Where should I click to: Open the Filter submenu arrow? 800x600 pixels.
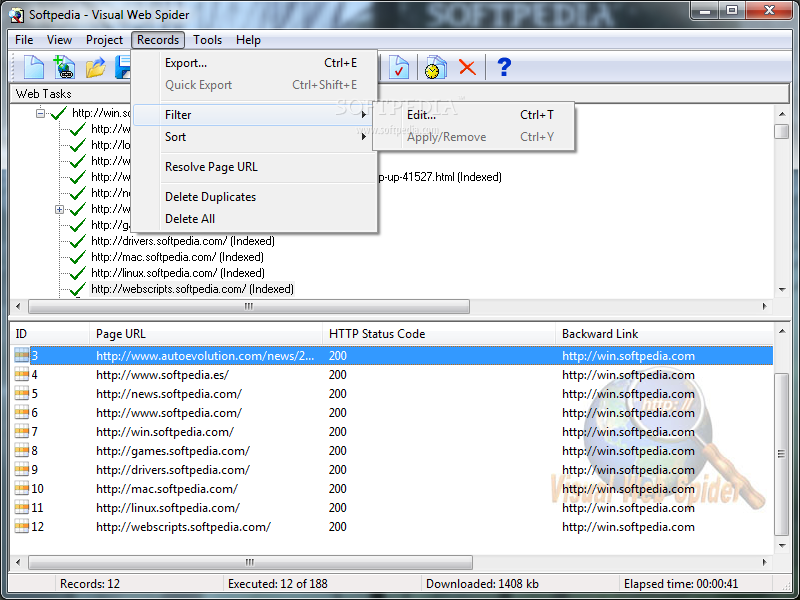click(x=363, y=115)
